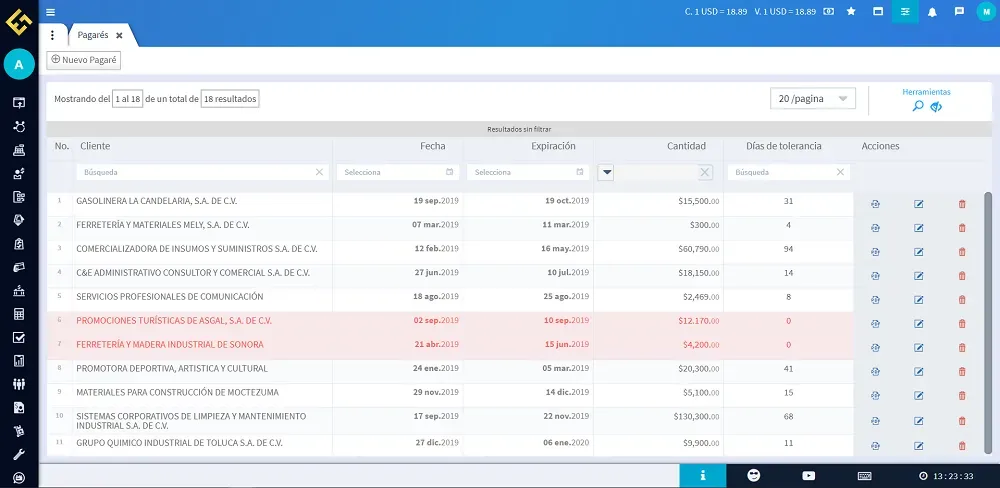Toggle the hamburger sidebar menu

(51, 12)
